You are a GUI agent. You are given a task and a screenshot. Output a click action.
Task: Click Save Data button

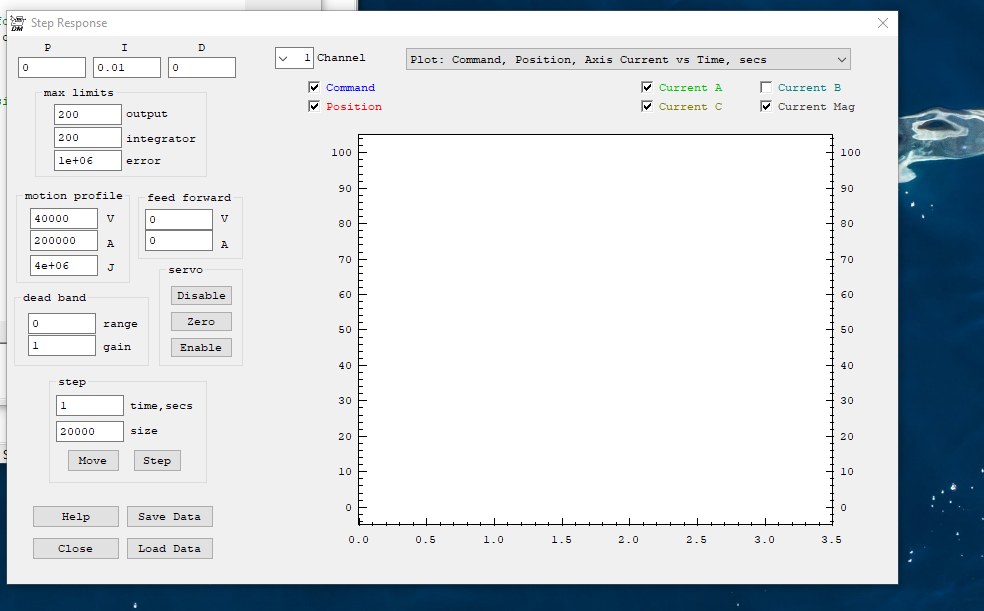[x=169, y=517]
